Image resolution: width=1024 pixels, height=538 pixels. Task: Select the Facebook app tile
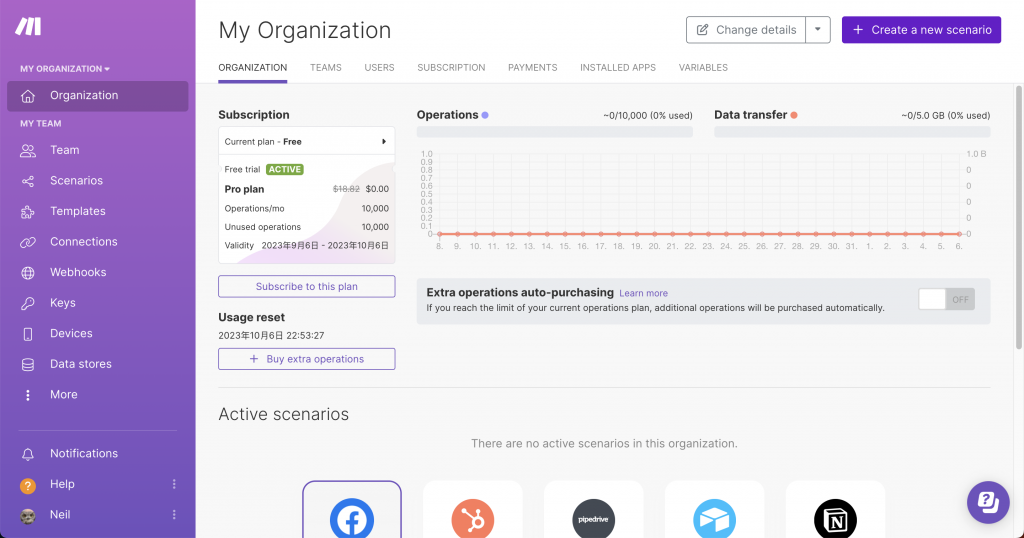point(352,510)
